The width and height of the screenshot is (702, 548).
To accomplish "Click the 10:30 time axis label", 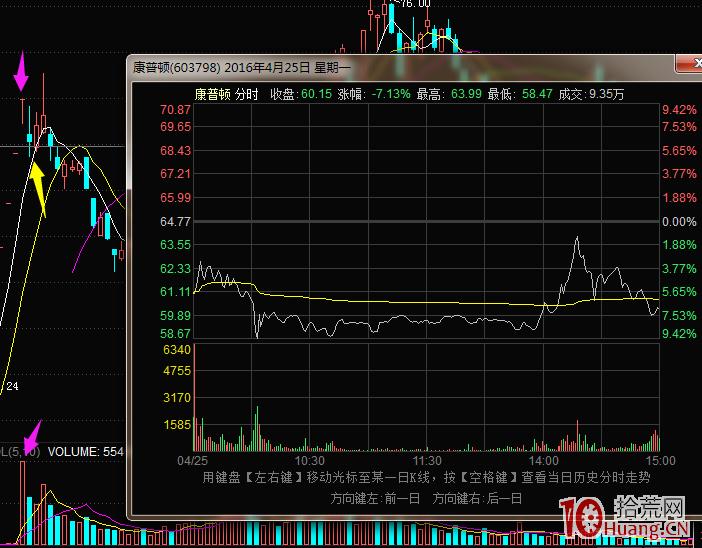I will pyautogui.click(x=309, y=461).
